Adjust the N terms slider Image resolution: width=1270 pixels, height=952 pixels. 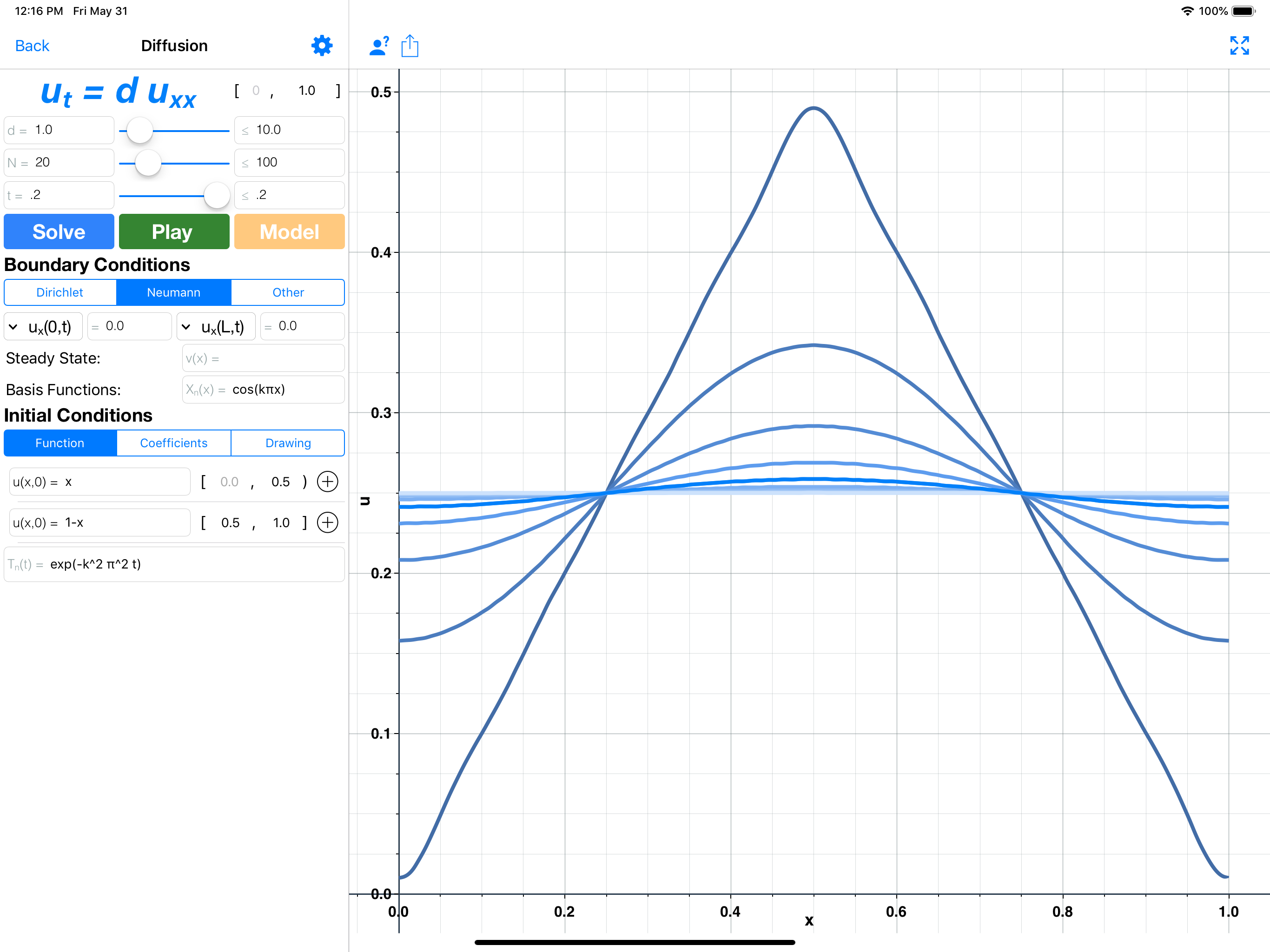(x=148, y=163)
